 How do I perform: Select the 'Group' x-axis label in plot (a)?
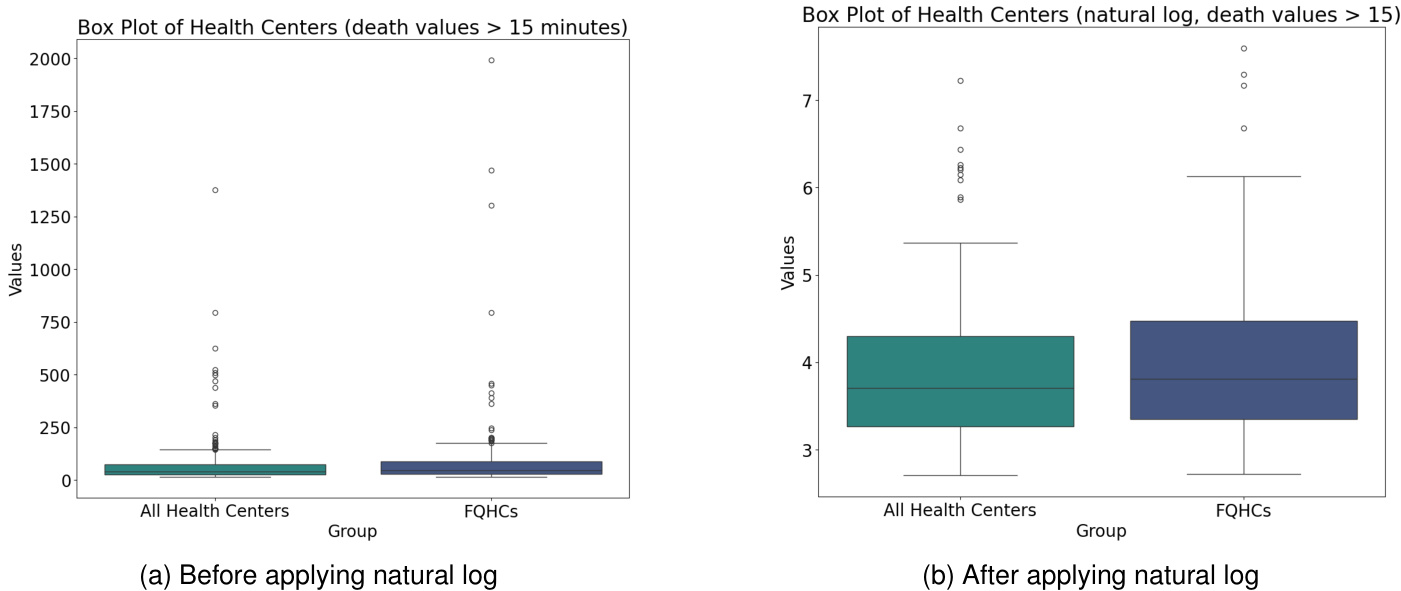[x=352, y=532]
